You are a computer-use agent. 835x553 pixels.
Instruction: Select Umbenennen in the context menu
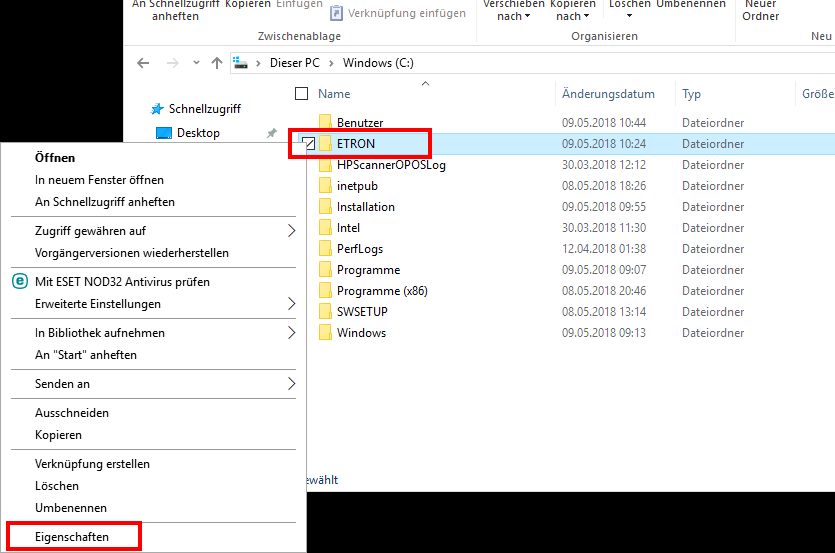[70, 508]
